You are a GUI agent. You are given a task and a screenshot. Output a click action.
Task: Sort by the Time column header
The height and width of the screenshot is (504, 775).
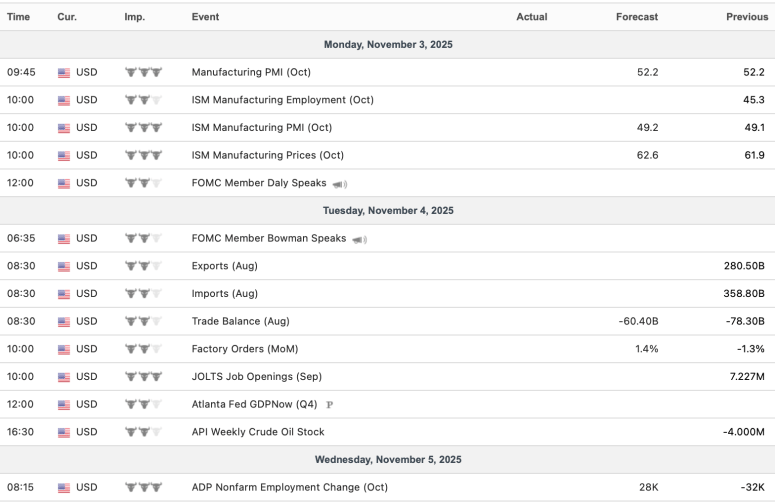pos(19,17)
